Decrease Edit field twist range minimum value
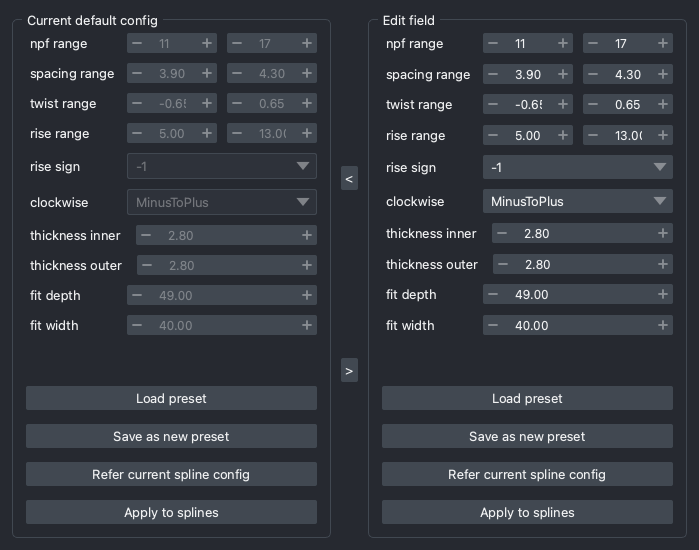This screenshot has width=699, height=550. [493, 105]
